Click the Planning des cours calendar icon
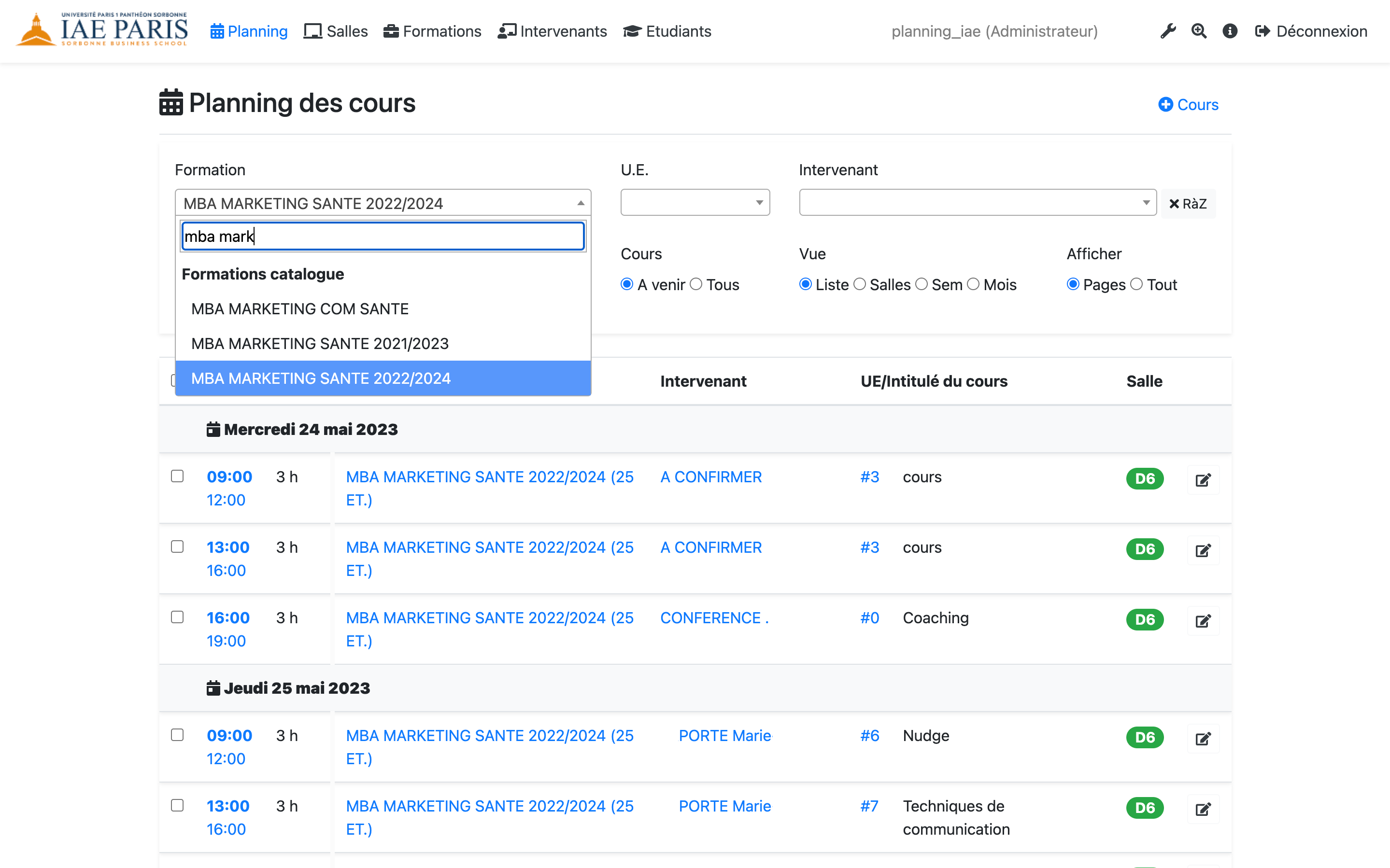The image size is (1390, 868). coord(171,103)
